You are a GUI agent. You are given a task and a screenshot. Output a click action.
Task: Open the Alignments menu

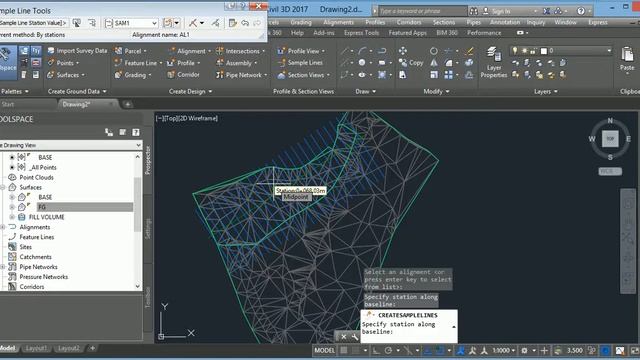[338, 22]
